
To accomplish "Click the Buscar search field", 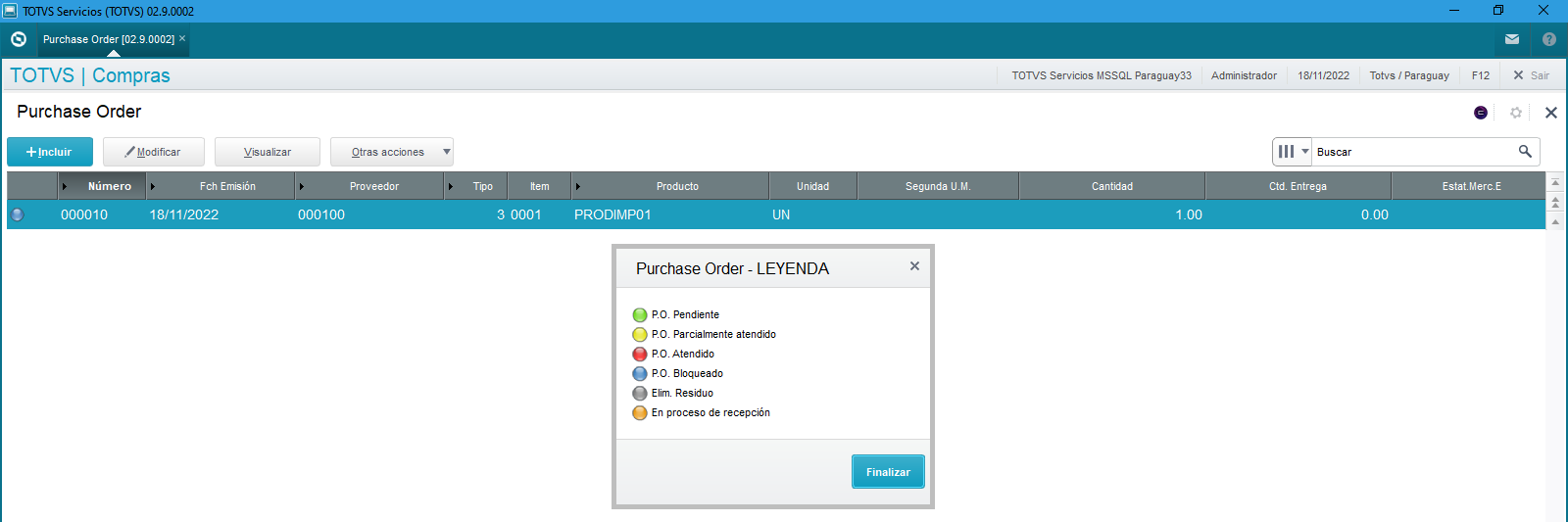I will 1412,152.
